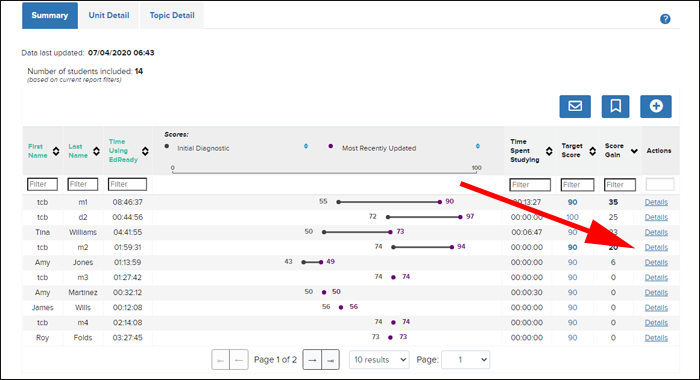700x380 pixels.
Task: Select the 00:00:30 studying time cell
Action: (527, 293)
